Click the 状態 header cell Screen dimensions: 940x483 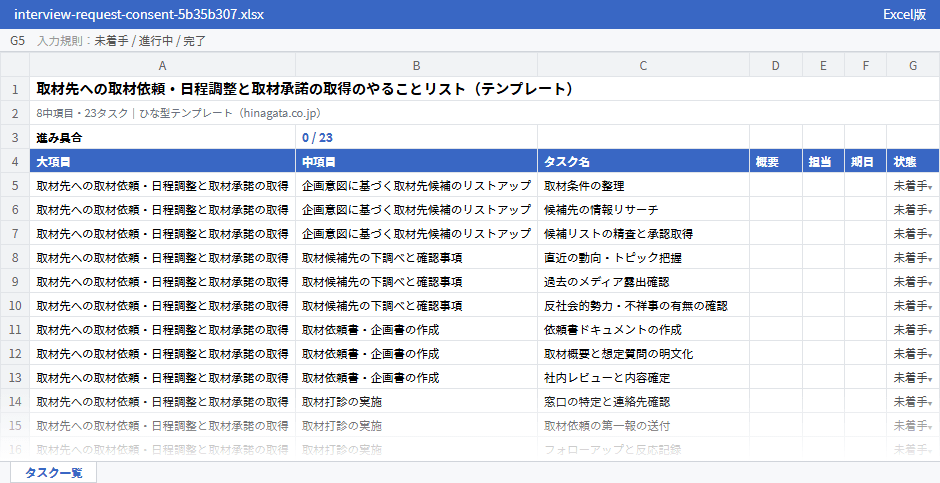click(913, 161)
